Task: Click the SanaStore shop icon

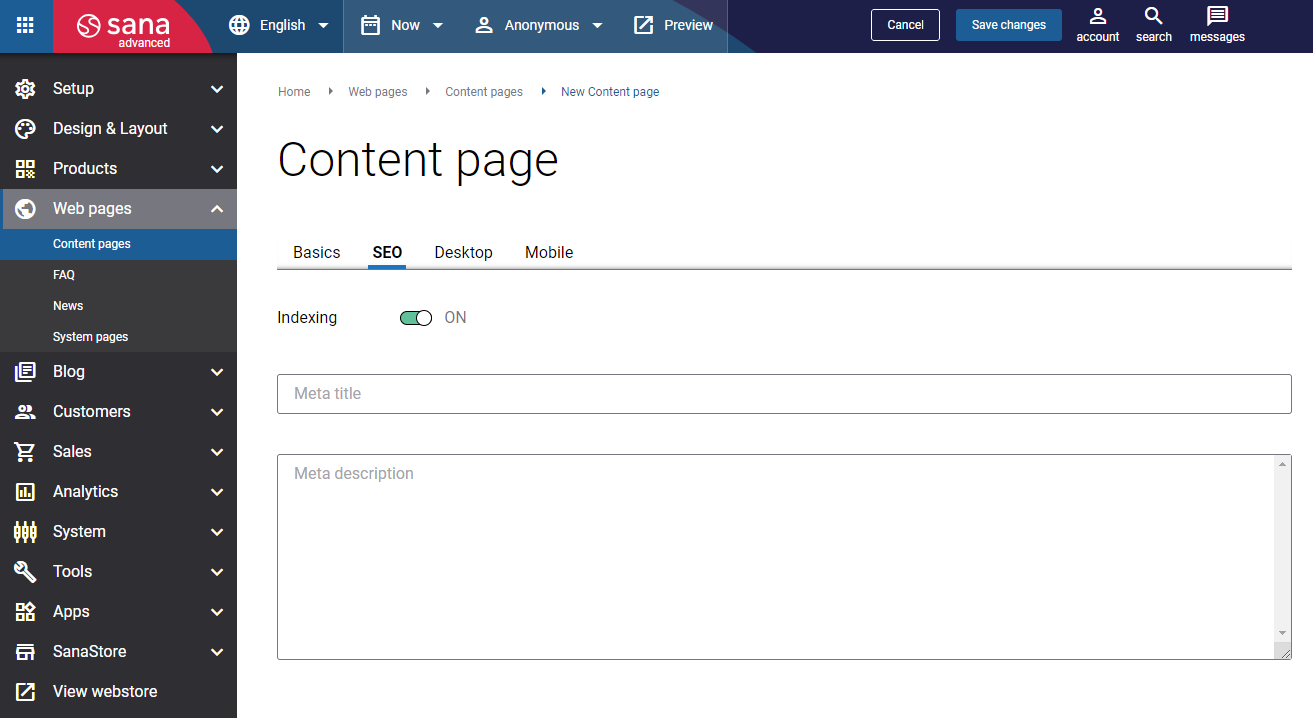Action: pos(25,652)
